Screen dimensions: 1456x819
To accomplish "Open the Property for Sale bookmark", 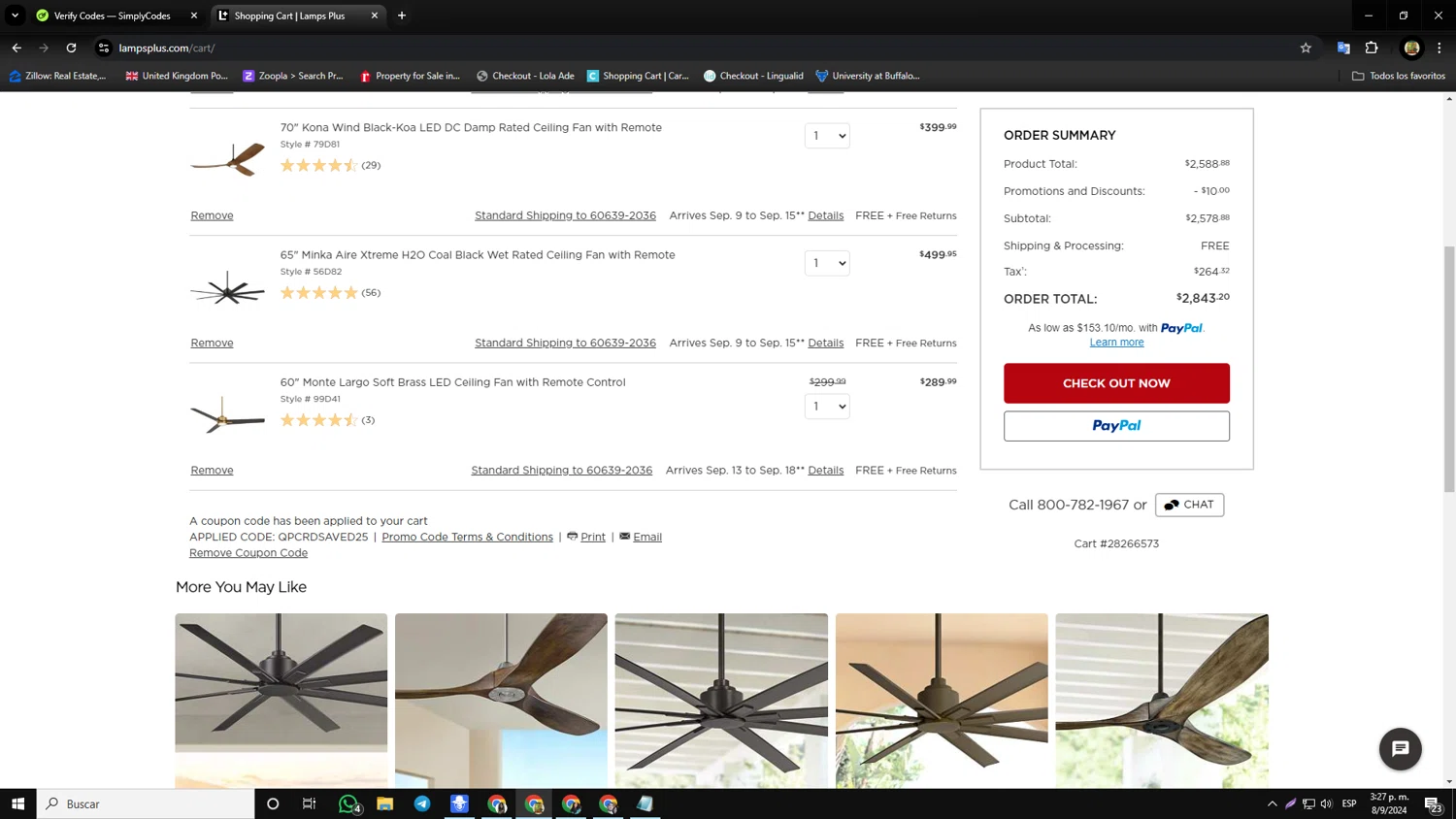I will [410, 76].
